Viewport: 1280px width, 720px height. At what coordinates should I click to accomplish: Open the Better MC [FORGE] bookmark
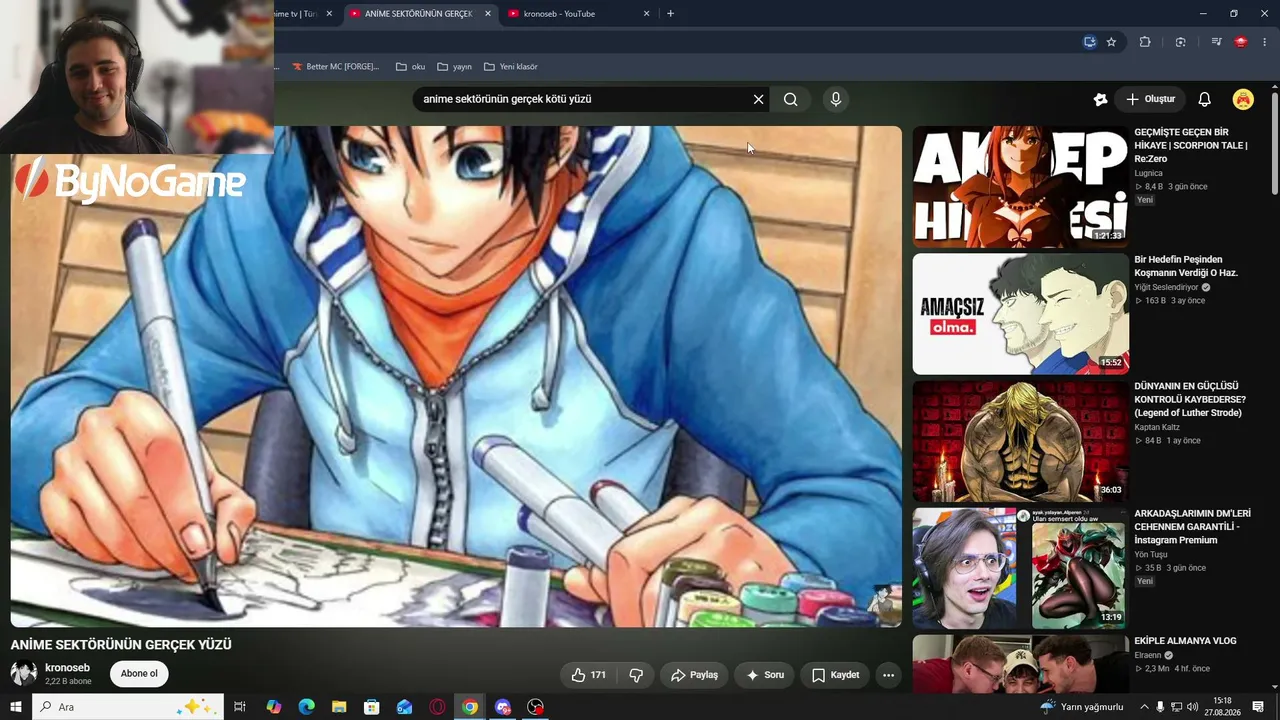pos(335,67)
